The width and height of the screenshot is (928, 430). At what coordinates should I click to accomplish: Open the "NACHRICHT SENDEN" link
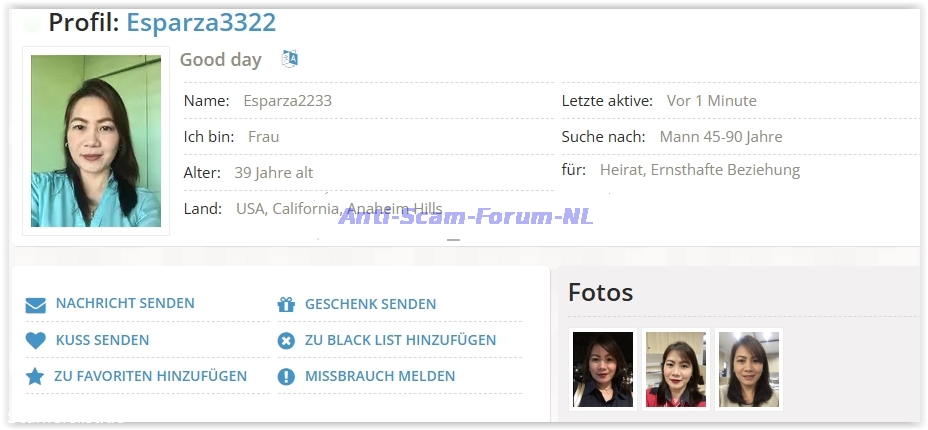pos(125,304)
